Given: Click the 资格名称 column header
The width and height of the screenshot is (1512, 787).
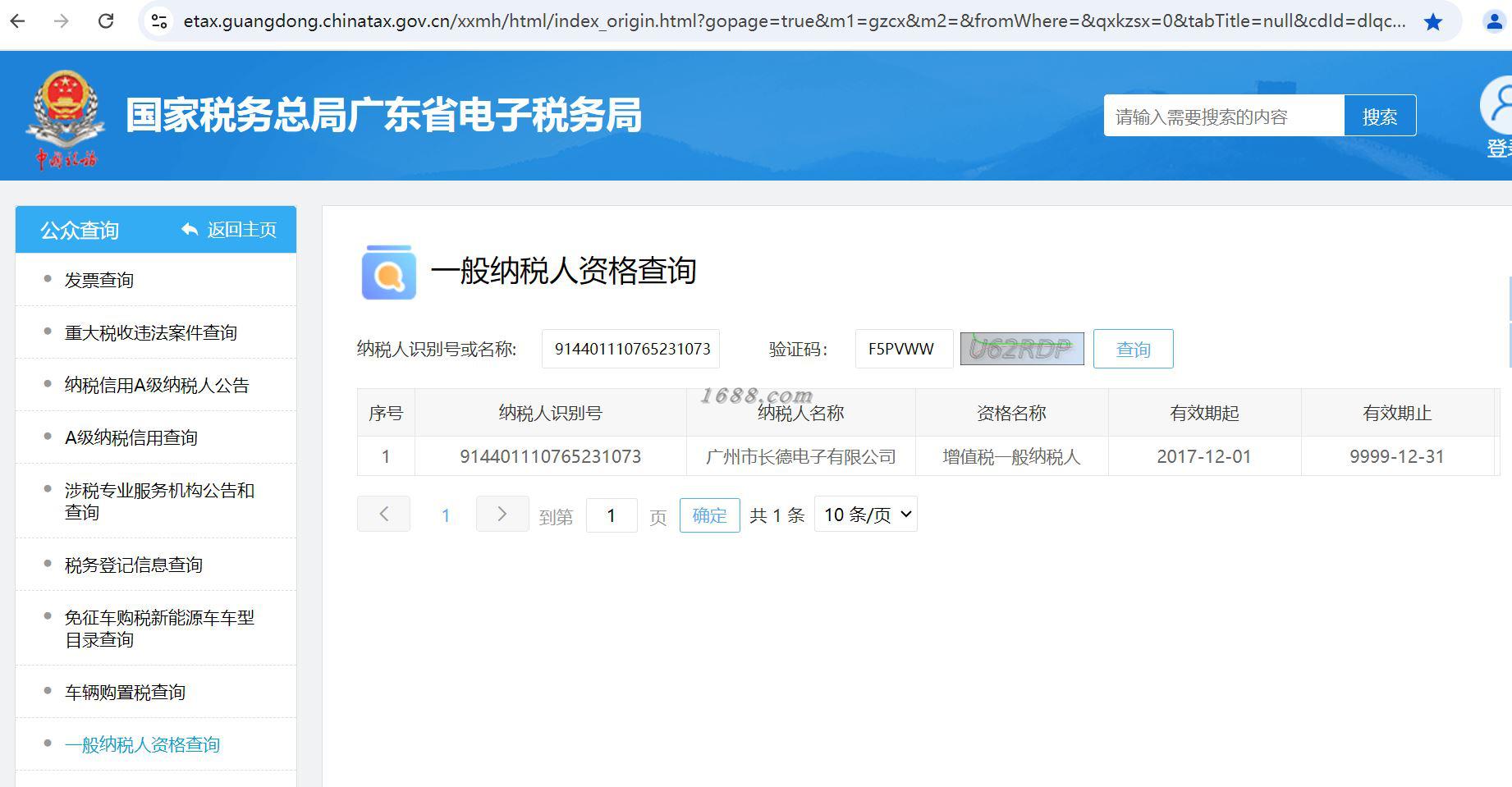Looking at the screenshot, I should pyautogui.click(x=1012, y=413).
